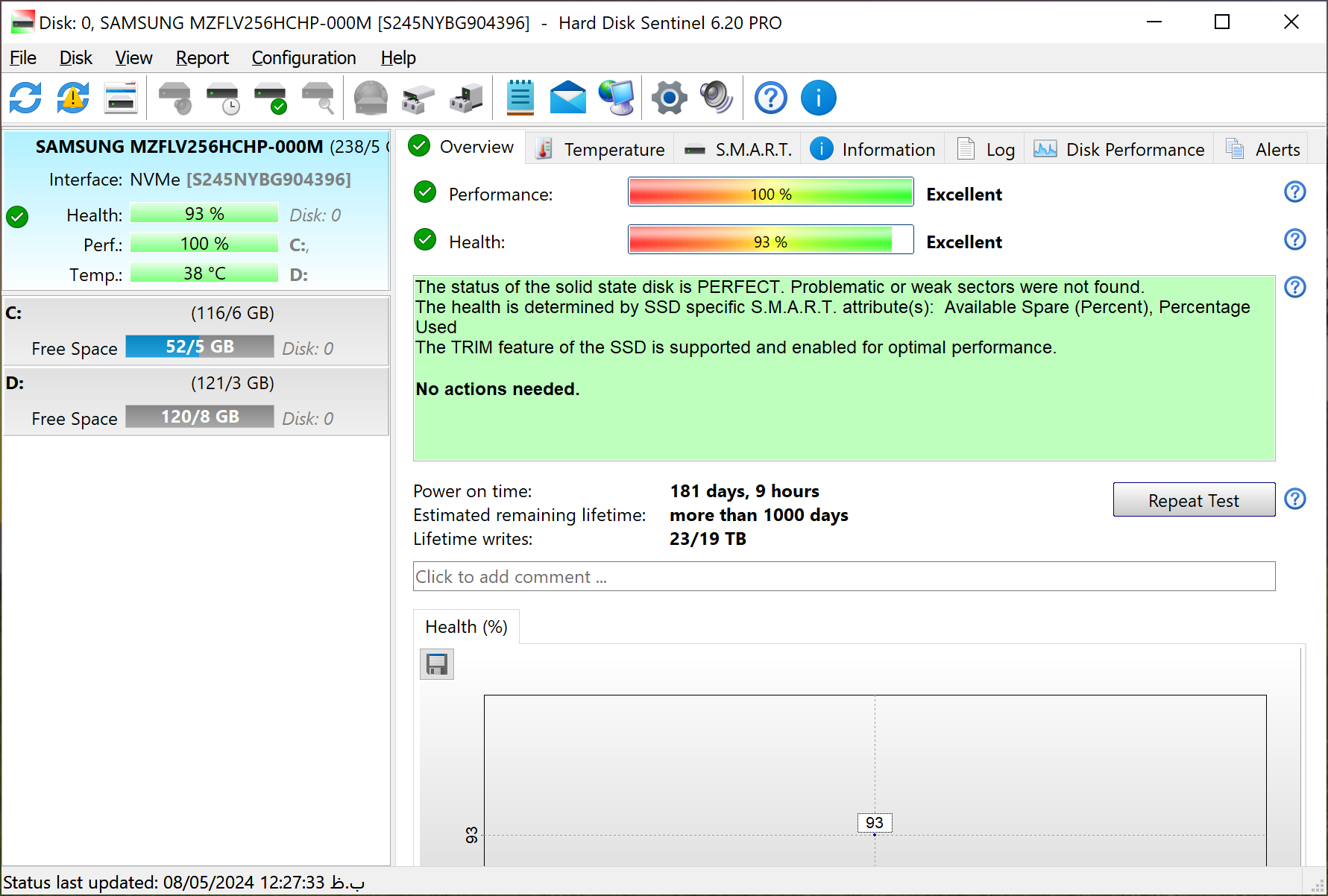Click the comment input field
The image size is (1328, 896).
point(844,577)
